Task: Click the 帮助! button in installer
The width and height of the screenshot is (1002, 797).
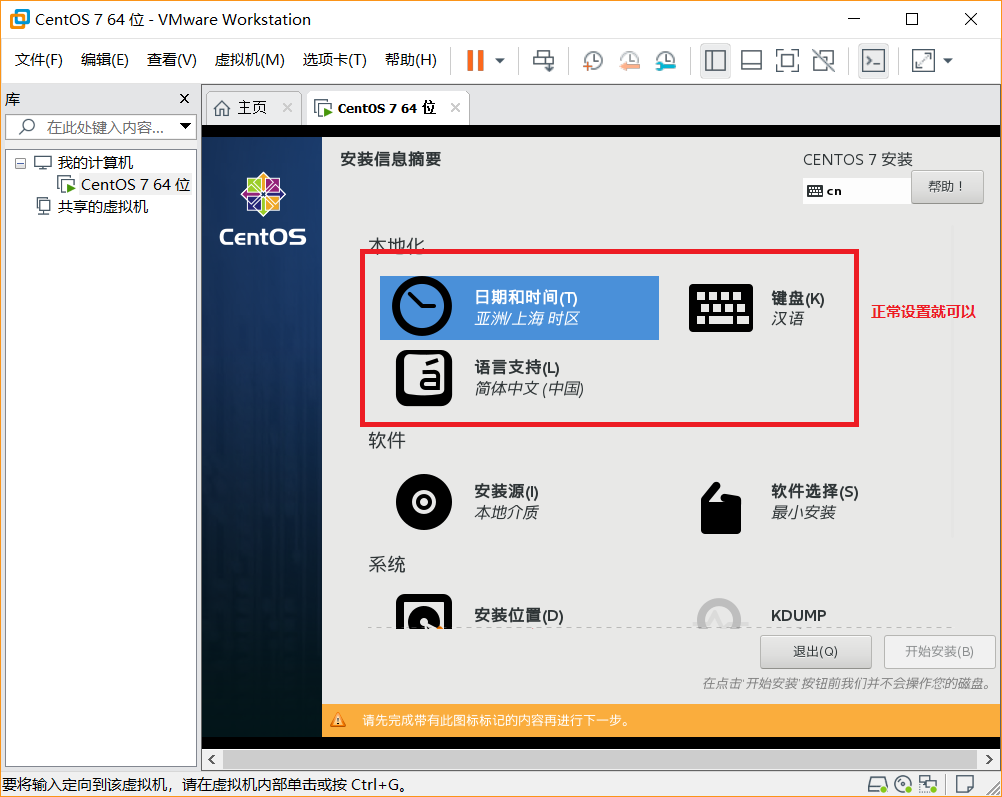Action: coord(946,187)
